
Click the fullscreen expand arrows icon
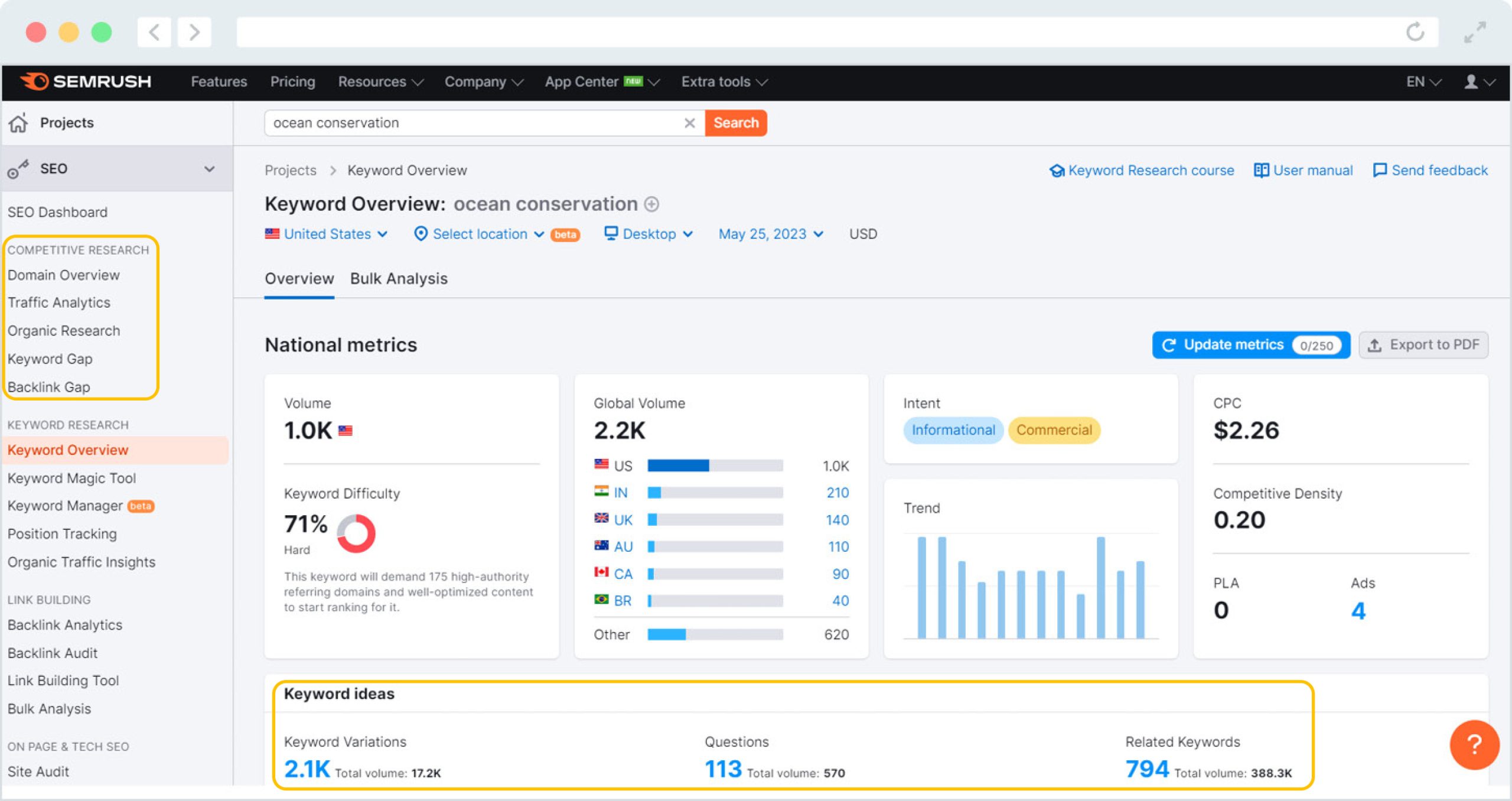(x=1475, y=32)
